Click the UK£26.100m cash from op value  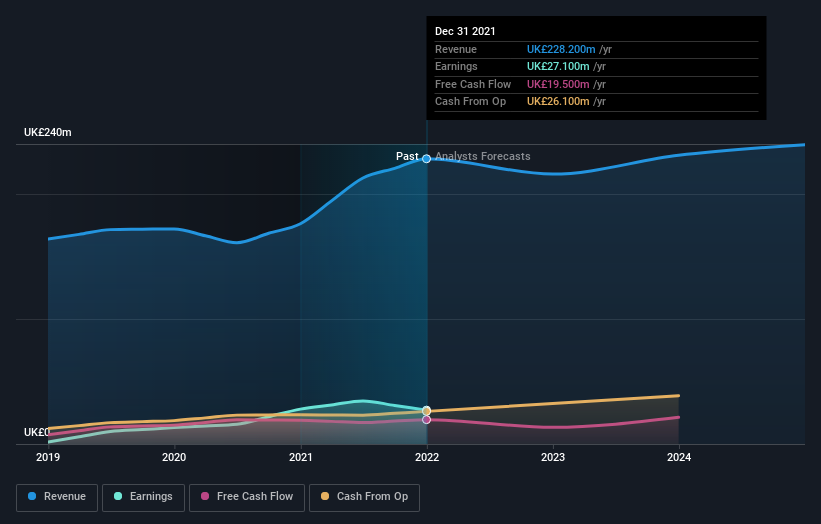point(558,102)
